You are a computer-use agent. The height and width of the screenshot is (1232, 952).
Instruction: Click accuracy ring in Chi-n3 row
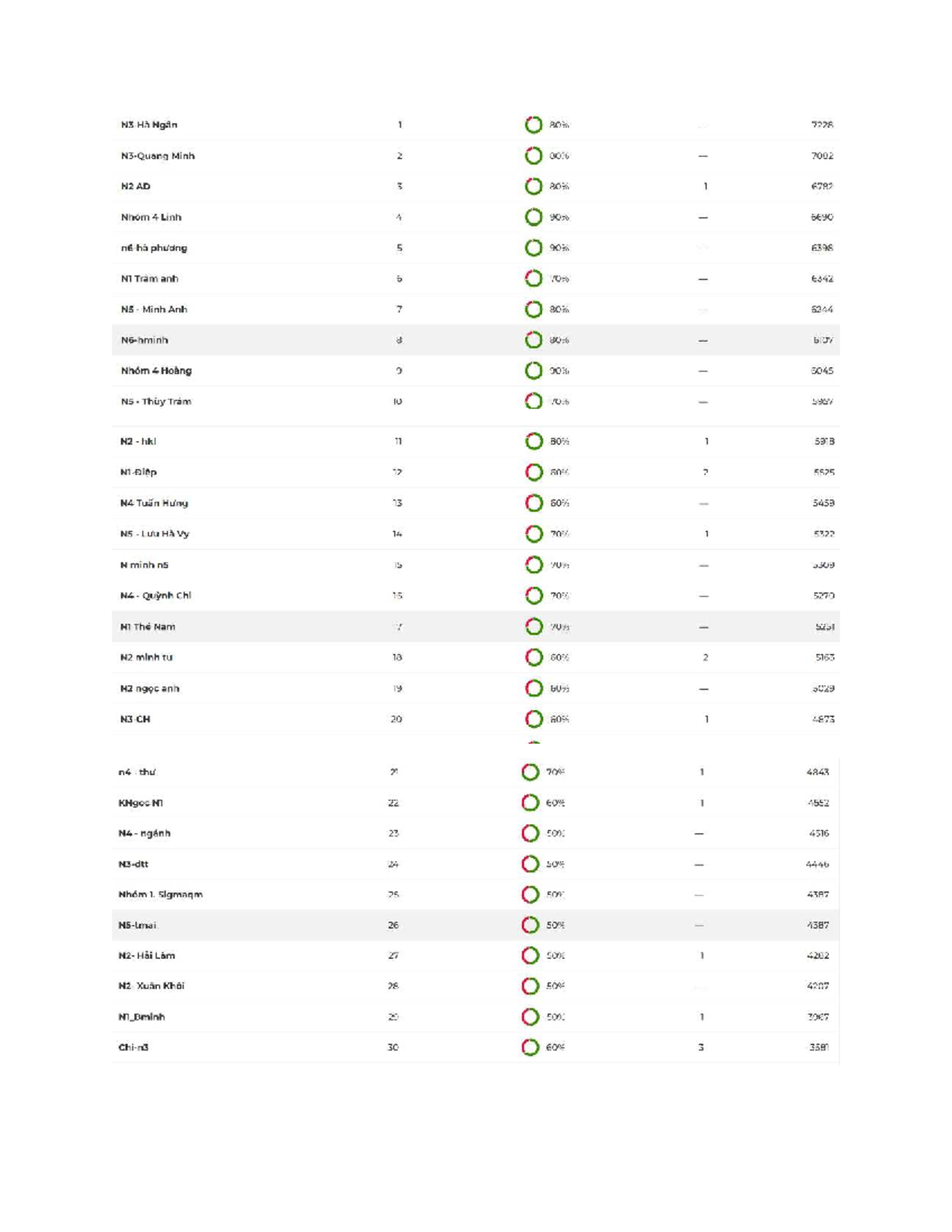(530, 1047)
